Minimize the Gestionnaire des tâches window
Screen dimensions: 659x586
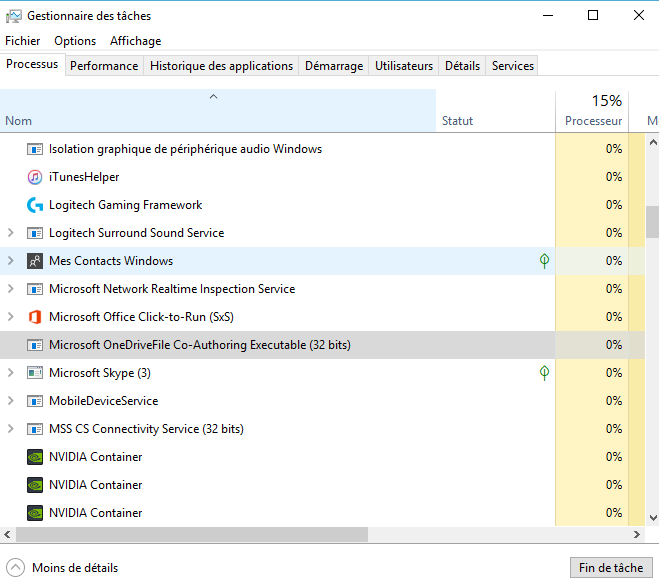[x=548, y=16]
